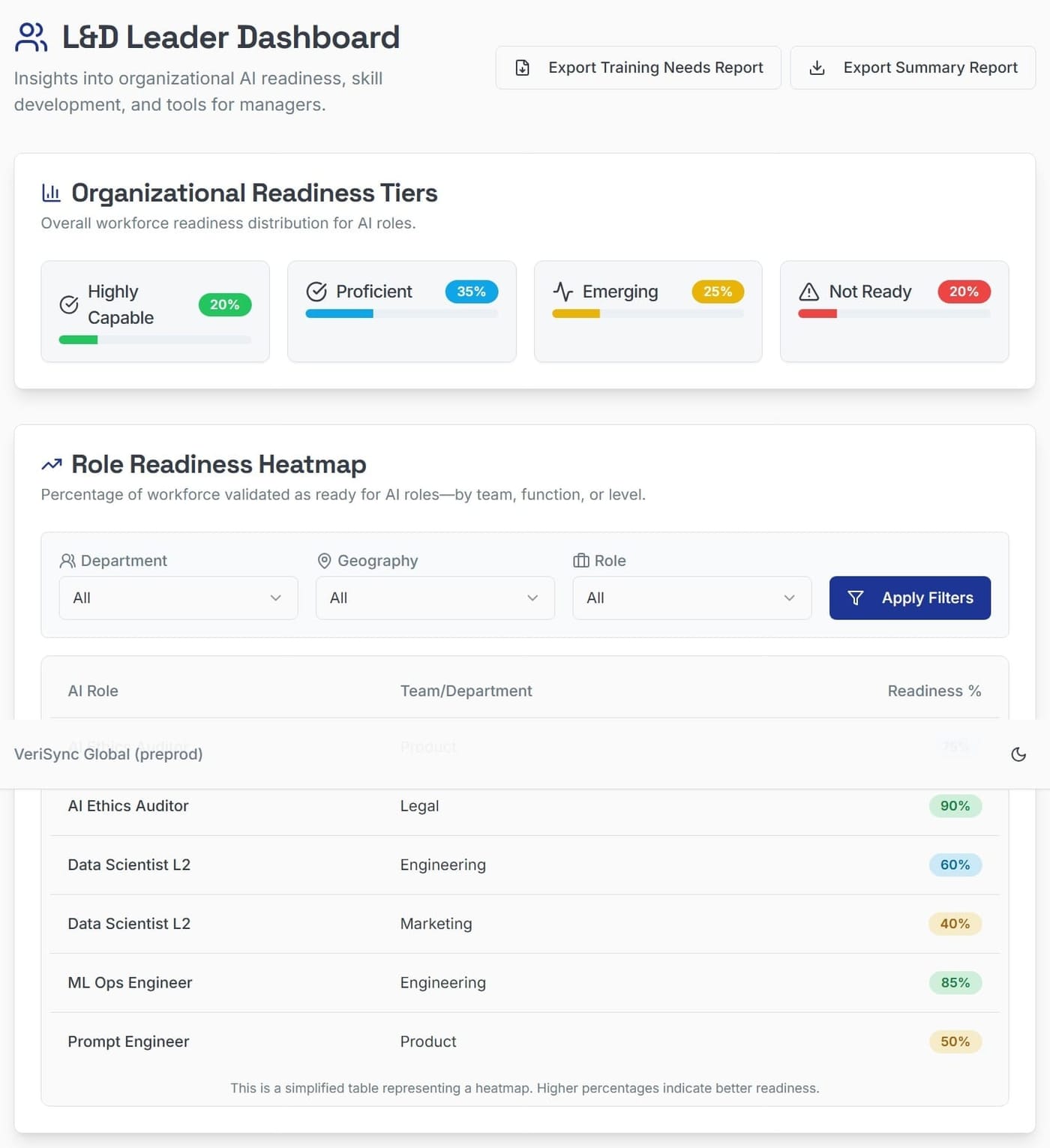
Task: Click the Export Summary Report button
Action: point(911,67)
